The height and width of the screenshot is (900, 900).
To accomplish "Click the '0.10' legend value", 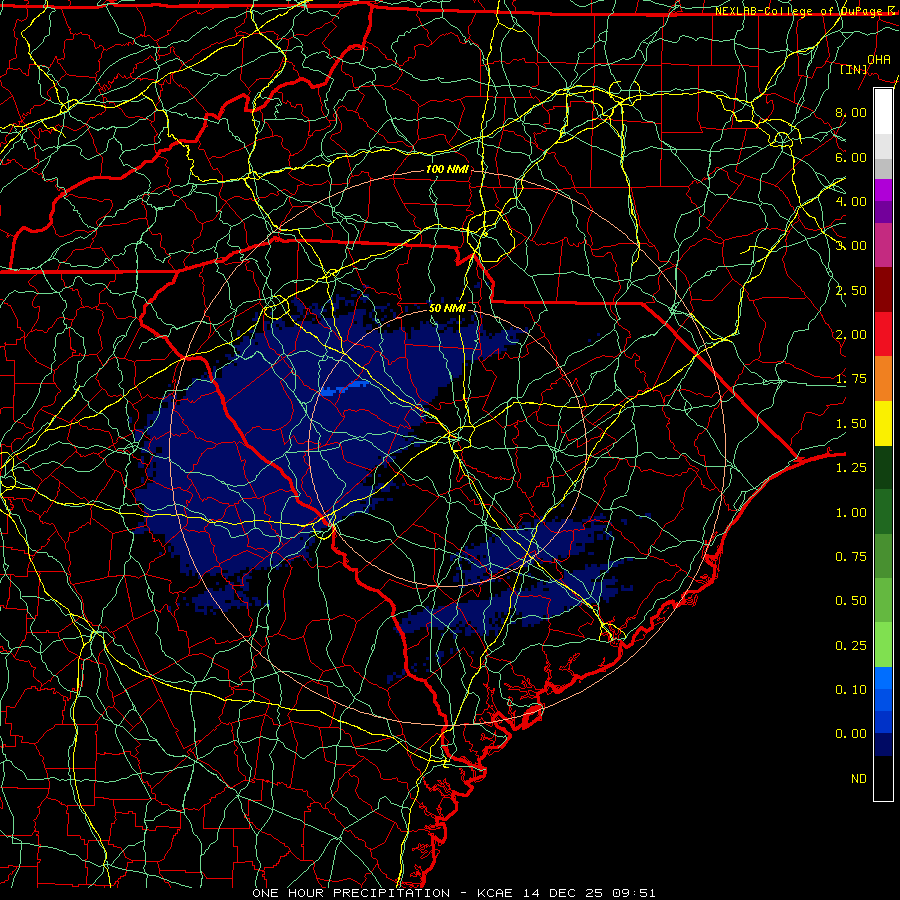I will click(851, 690).
